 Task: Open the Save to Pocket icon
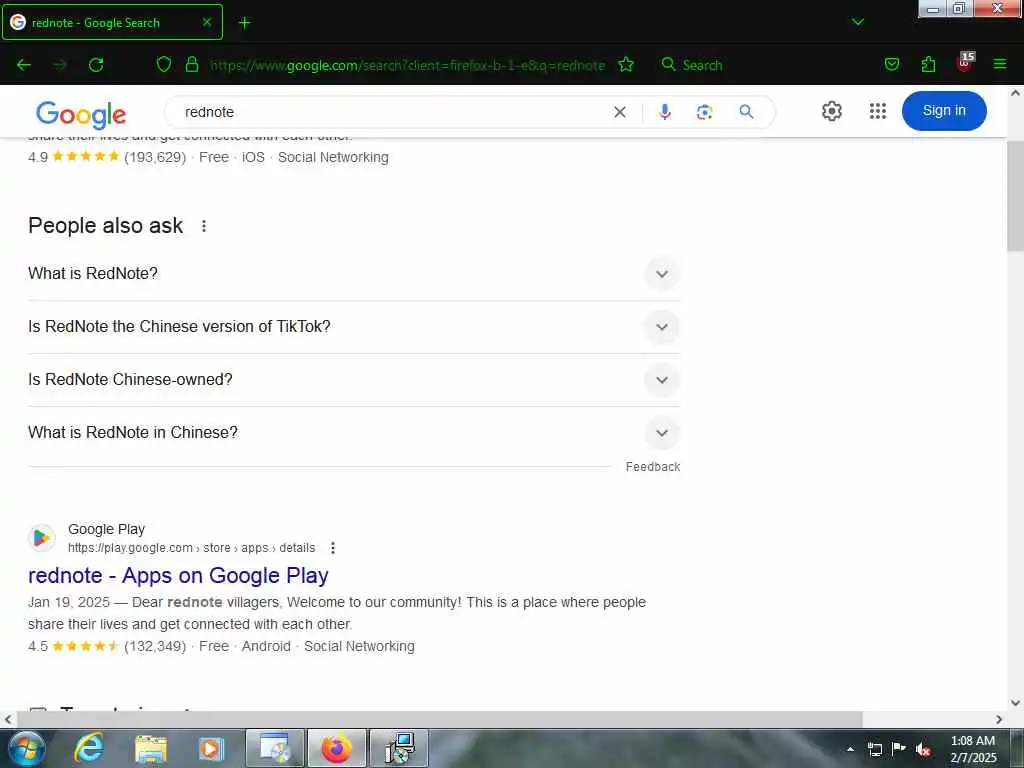pyautogui.click(x=891, y=64)
